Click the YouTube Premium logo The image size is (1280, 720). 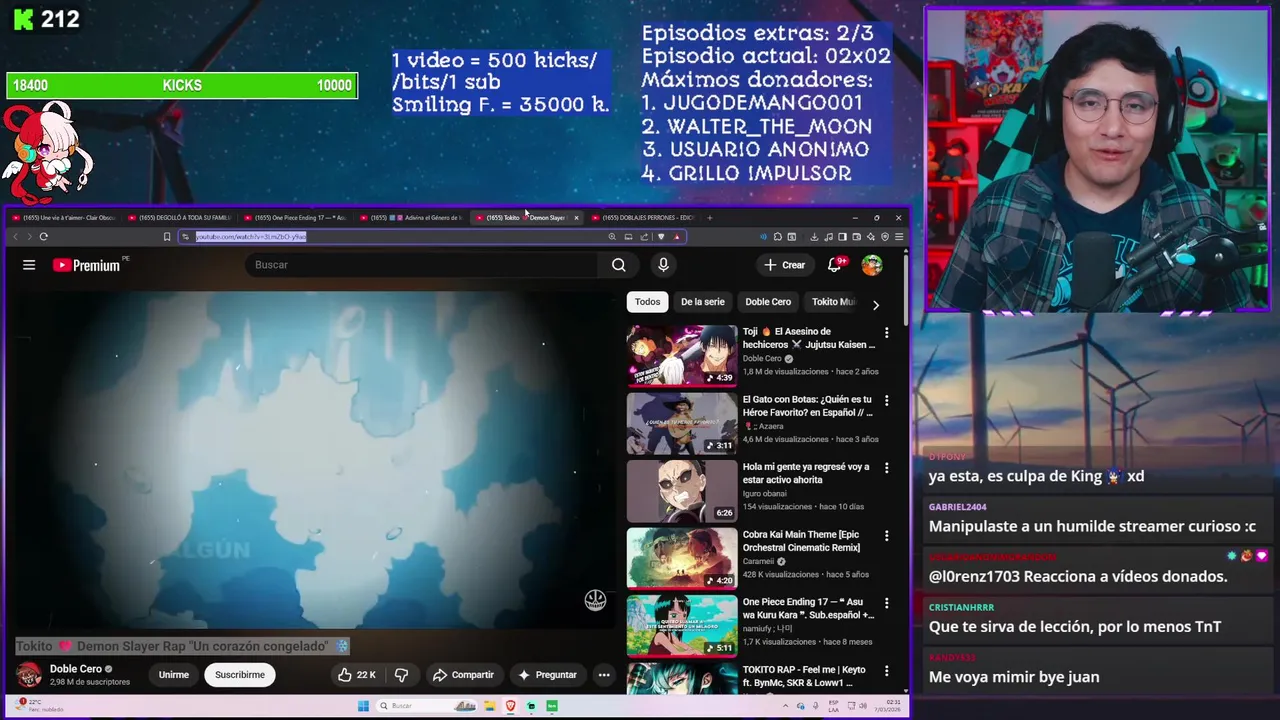click(x=86, y=265)
